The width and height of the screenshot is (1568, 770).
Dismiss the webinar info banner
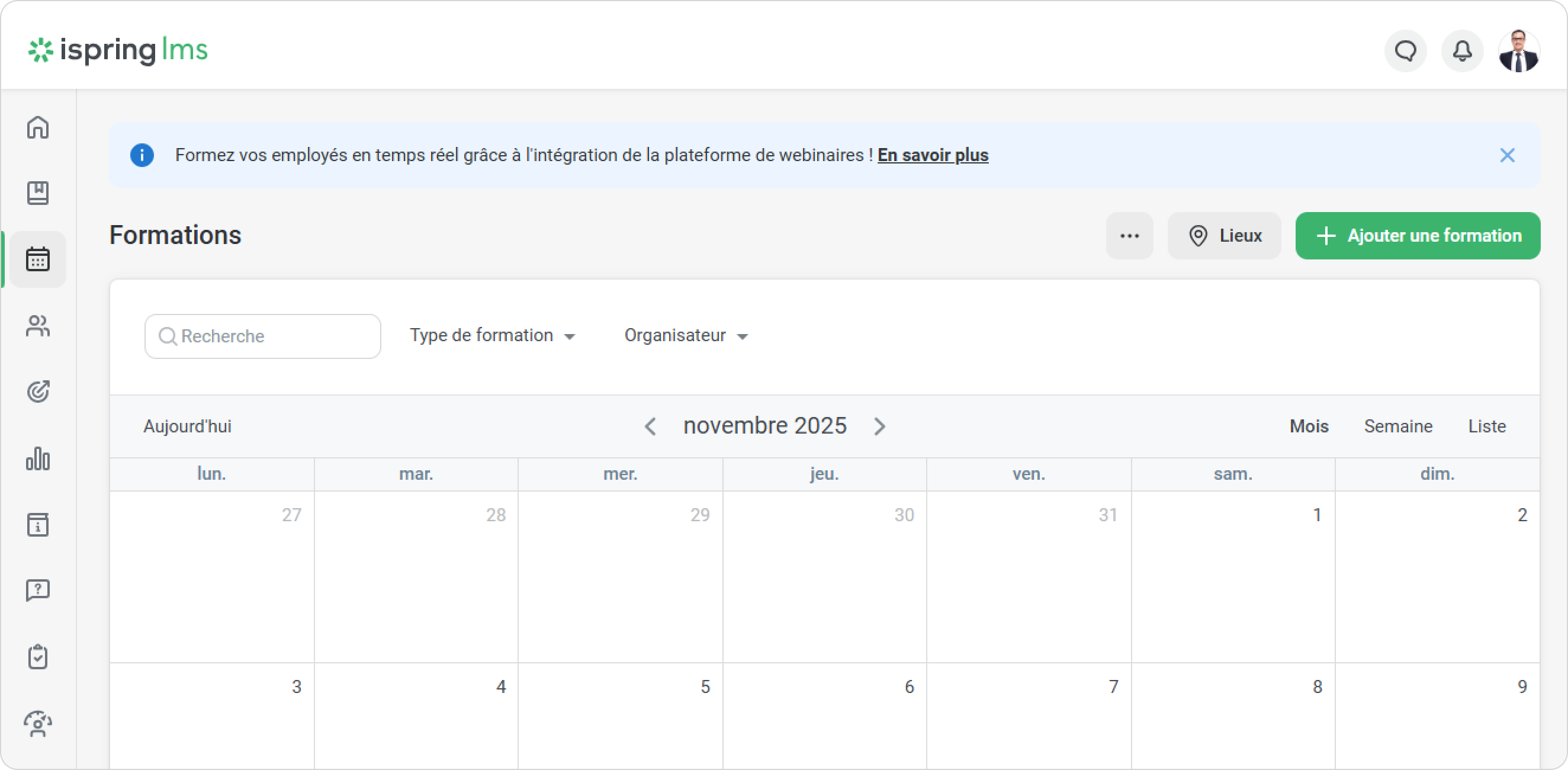click(1507, 155)
